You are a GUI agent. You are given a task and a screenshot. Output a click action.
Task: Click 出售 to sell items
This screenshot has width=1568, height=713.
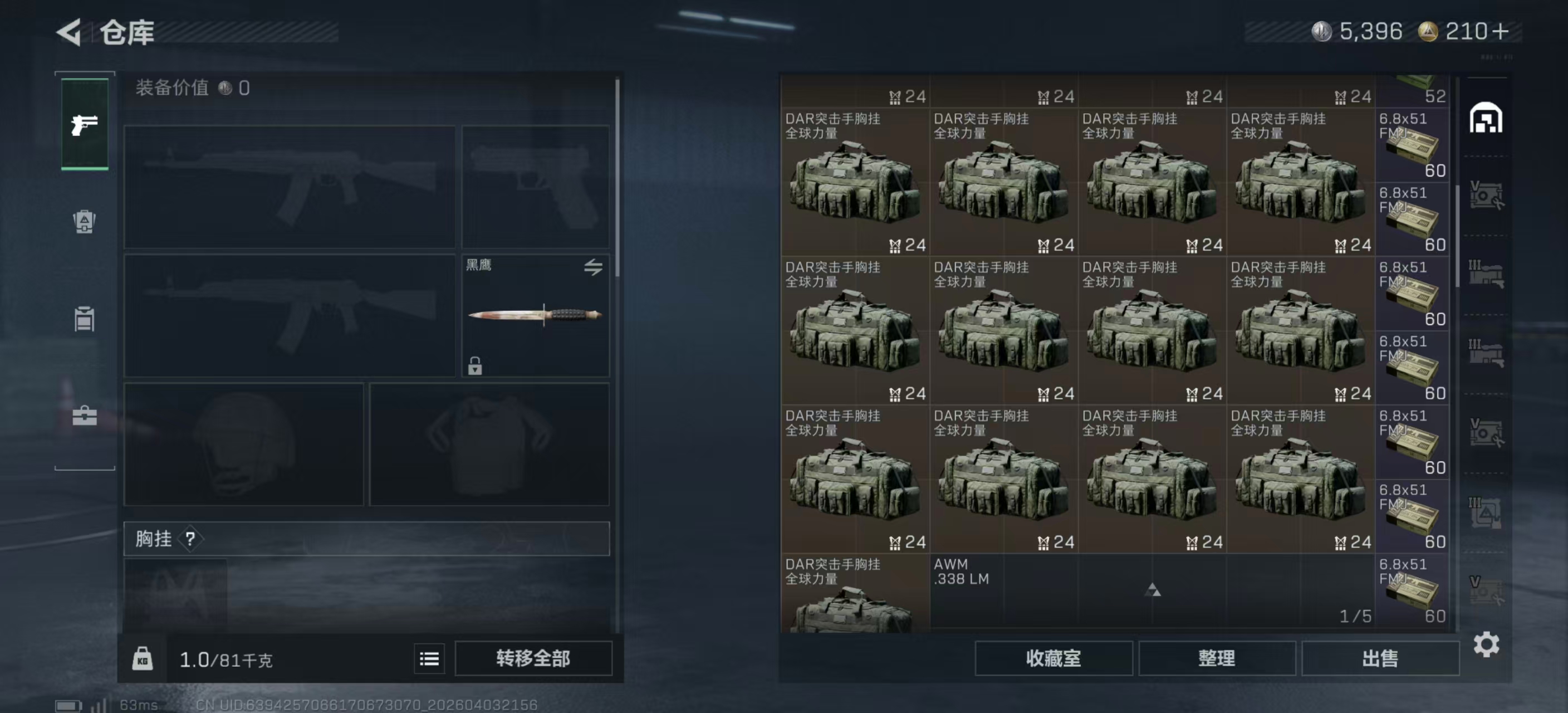(1380, 658)
